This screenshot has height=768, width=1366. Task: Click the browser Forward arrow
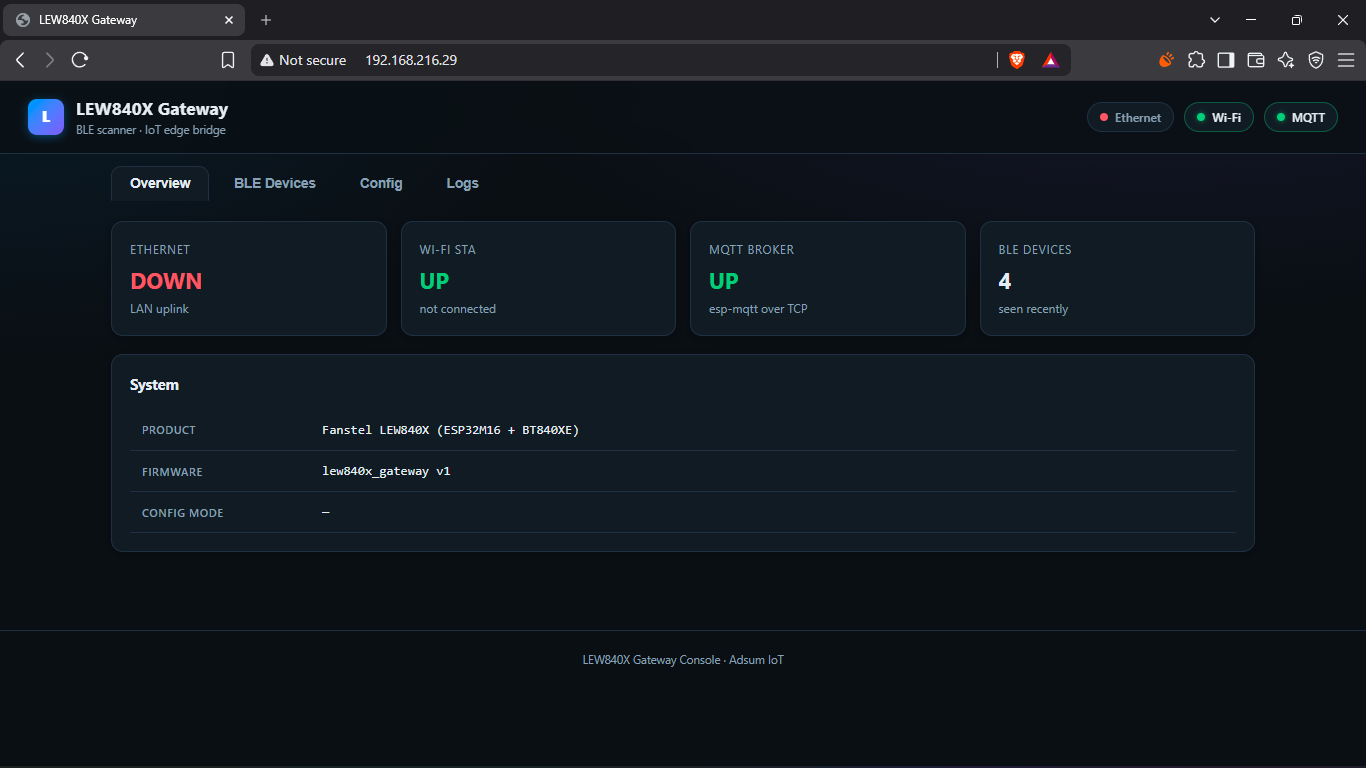pyautogui.click(x=50, y=60)
